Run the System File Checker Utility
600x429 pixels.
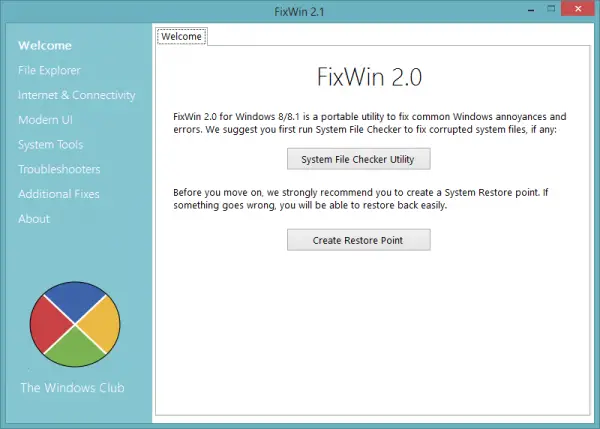point(359,159)
